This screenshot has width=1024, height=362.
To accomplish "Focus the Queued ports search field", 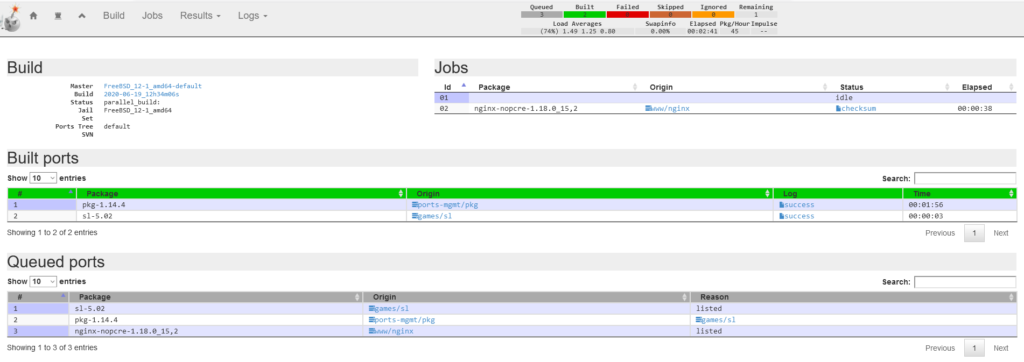I will [x=965, y=282].
